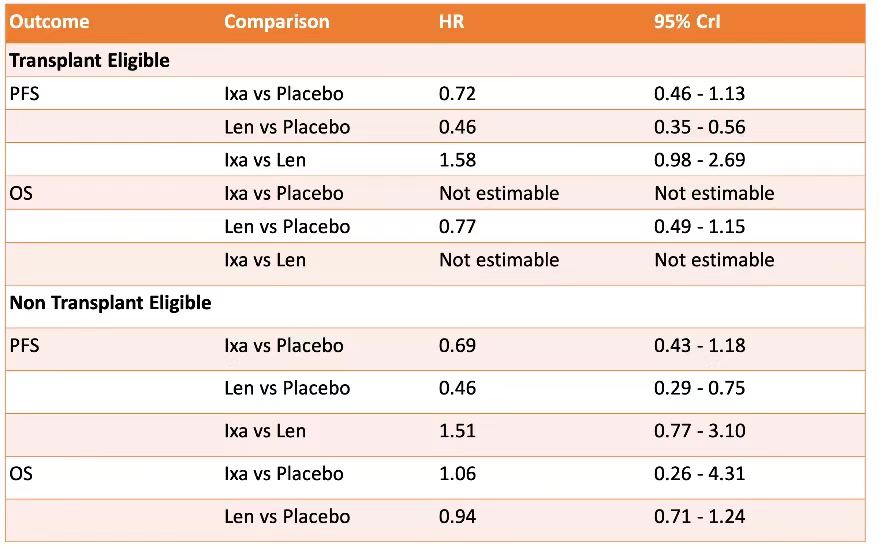The image size is (879, 548).
Task: Select the HR value 1.51
Action: (x=457, y=431)
